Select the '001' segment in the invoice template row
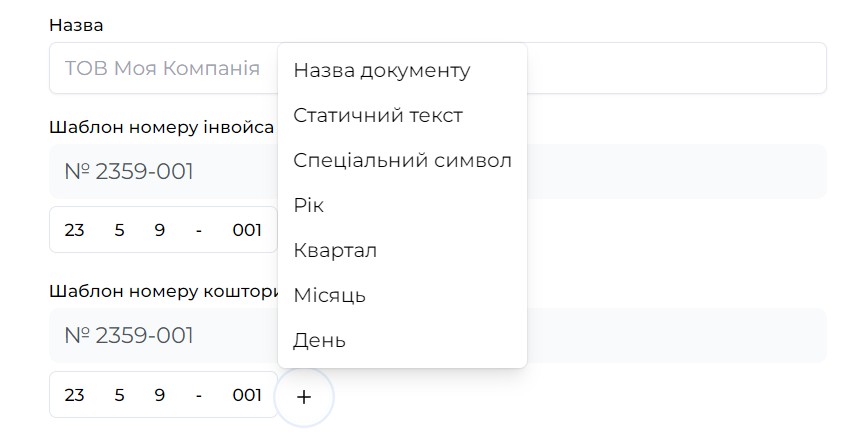This screenshot has width=847, height=435. pyautogui.click(x=247, y=230)
